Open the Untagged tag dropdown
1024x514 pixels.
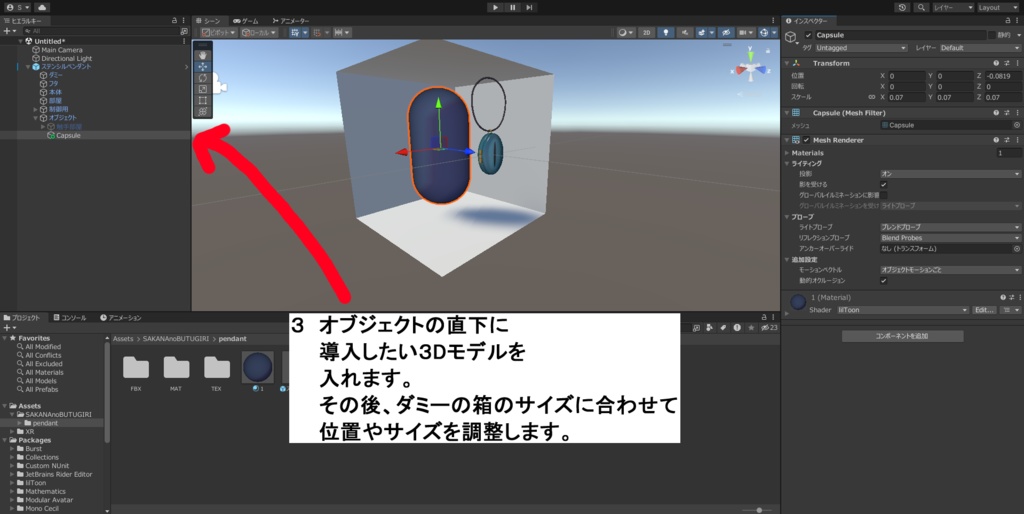(861, 48)
